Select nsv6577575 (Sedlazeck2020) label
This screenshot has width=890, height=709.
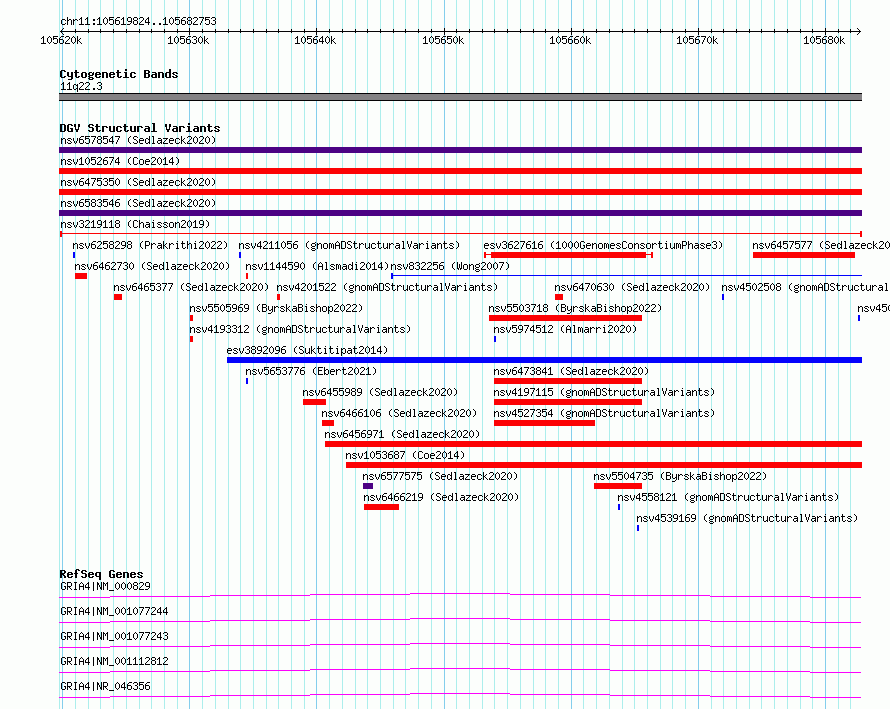[x=440, y=476]
